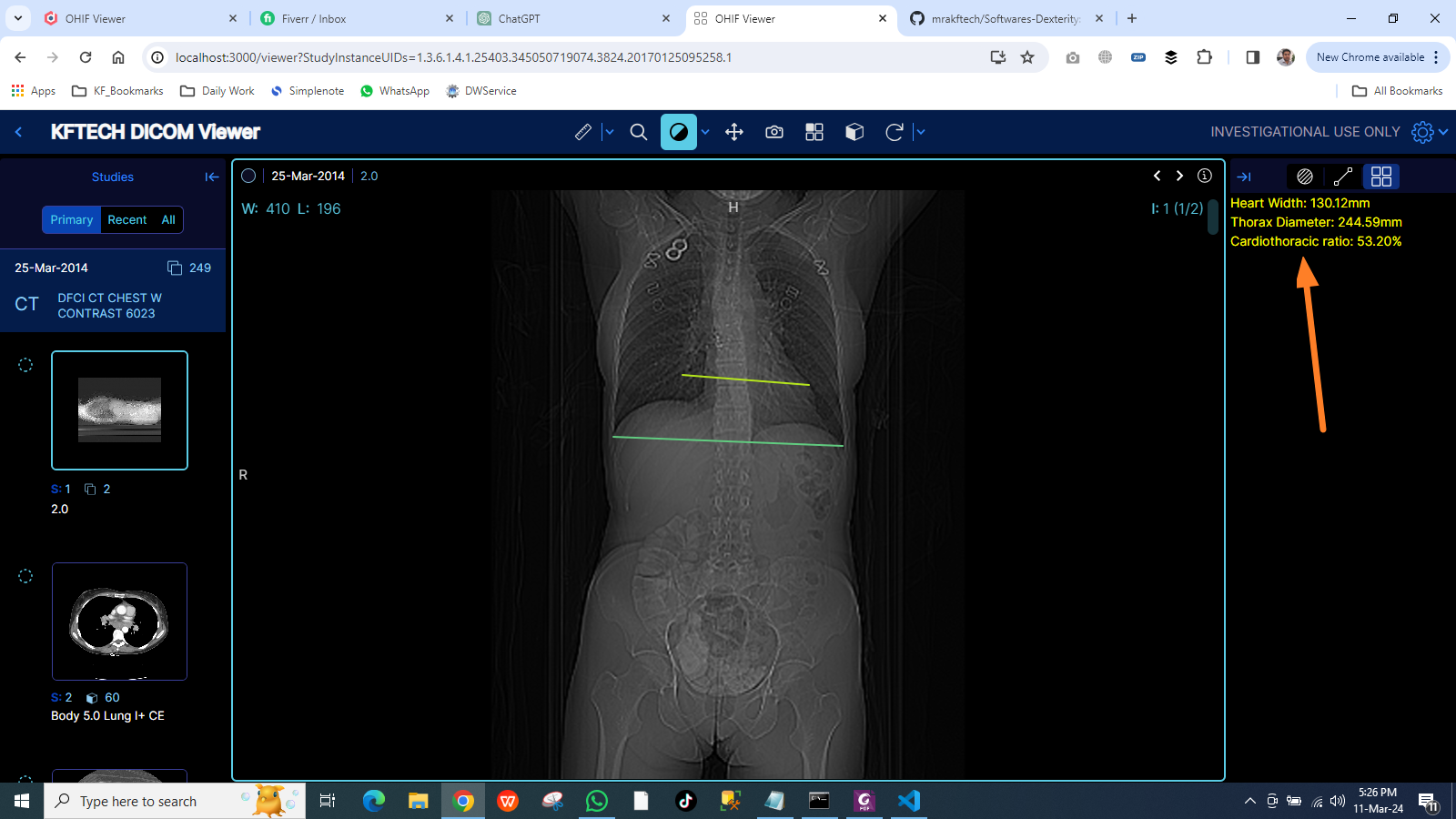
Task: Open the viewport layout grid selector
Action: click(814, 132)
